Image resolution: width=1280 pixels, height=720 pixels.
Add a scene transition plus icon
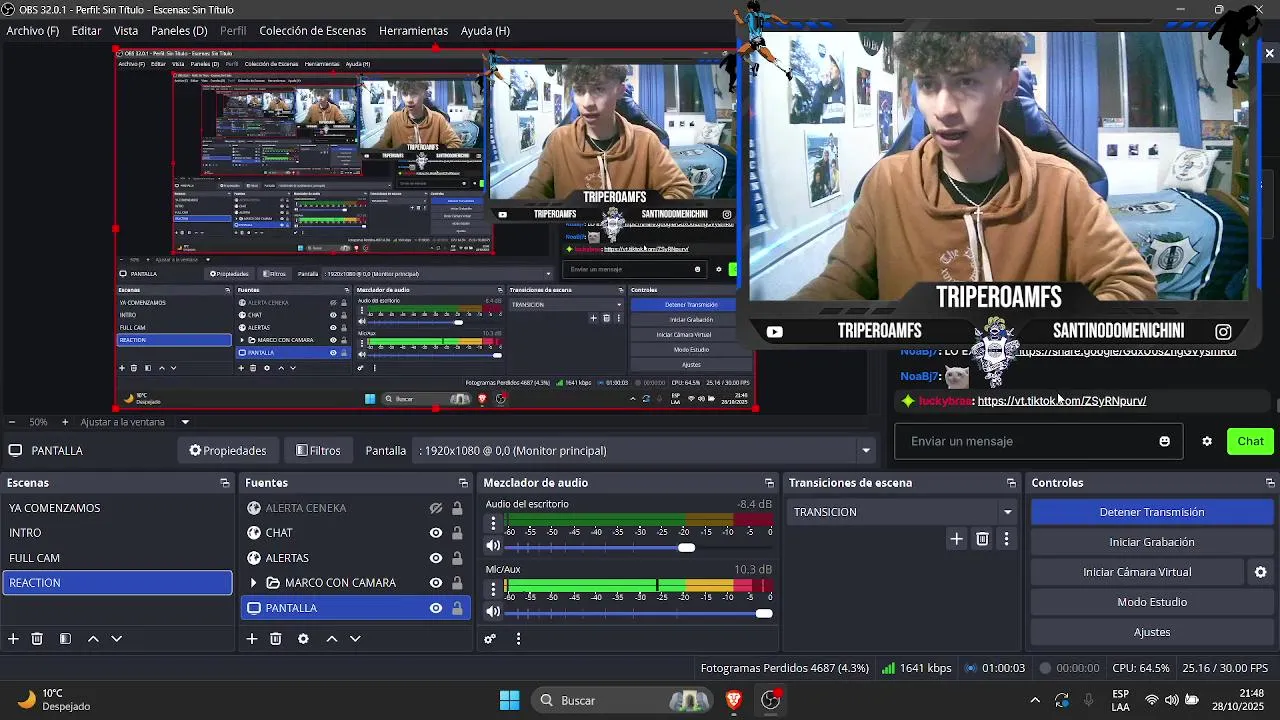click(957, 539)
